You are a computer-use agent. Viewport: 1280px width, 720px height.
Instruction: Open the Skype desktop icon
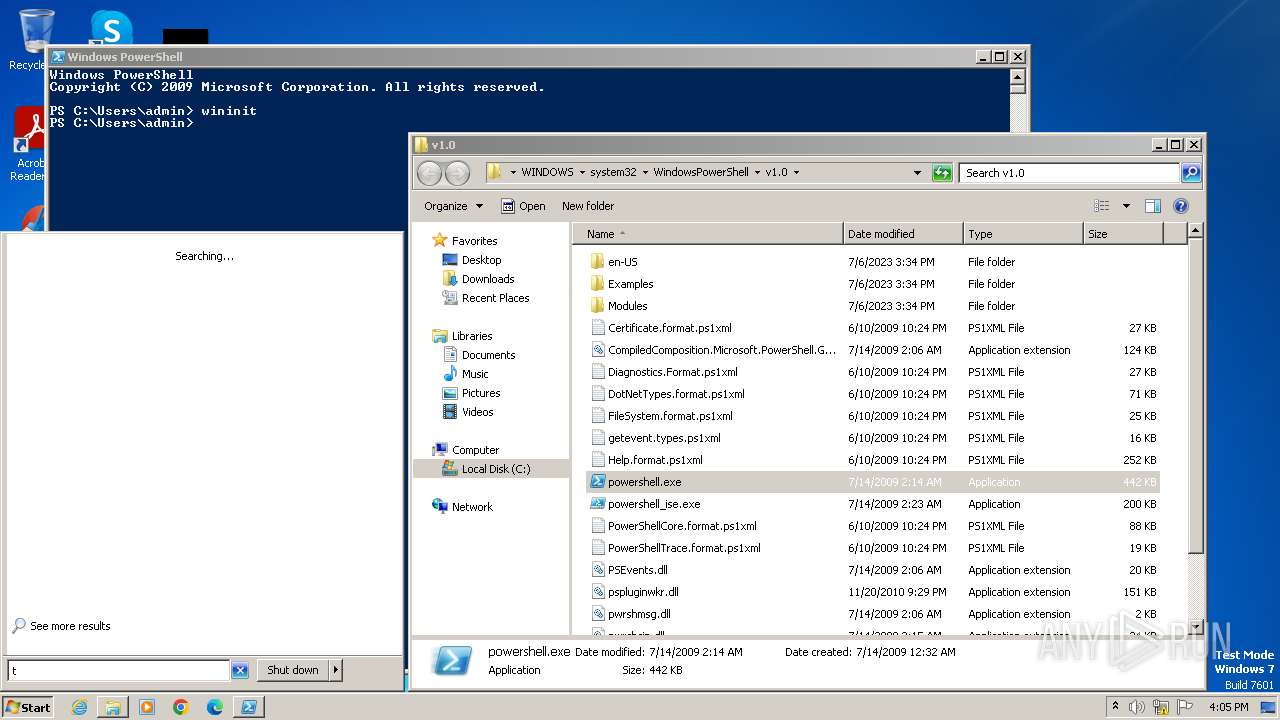click(x=111, y=28)
